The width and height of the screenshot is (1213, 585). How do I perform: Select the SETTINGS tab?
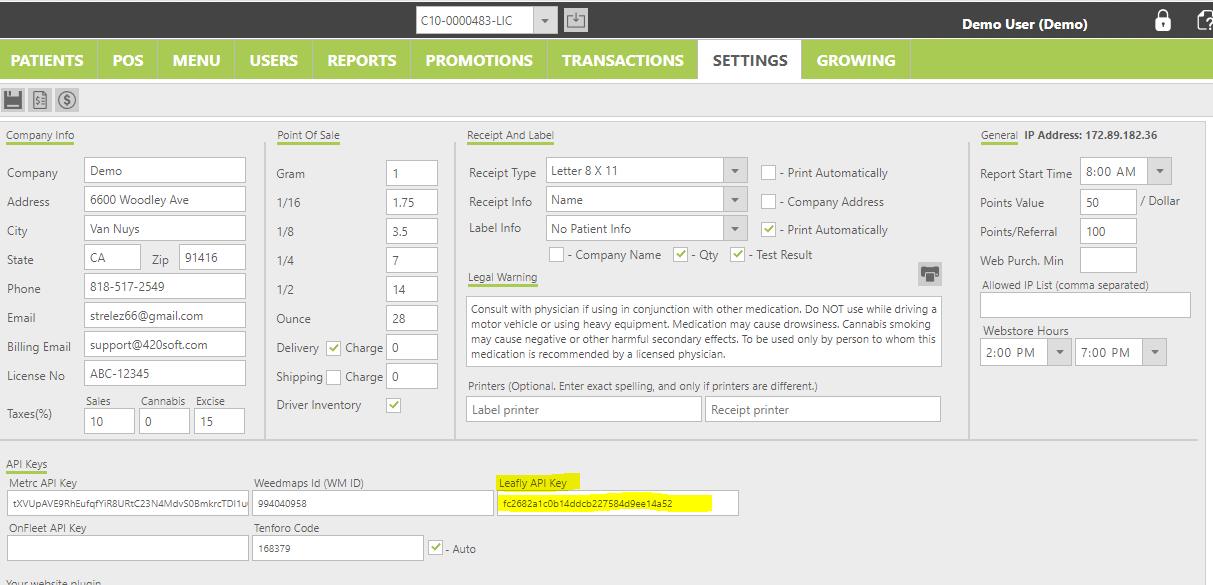tap(750, 60)
